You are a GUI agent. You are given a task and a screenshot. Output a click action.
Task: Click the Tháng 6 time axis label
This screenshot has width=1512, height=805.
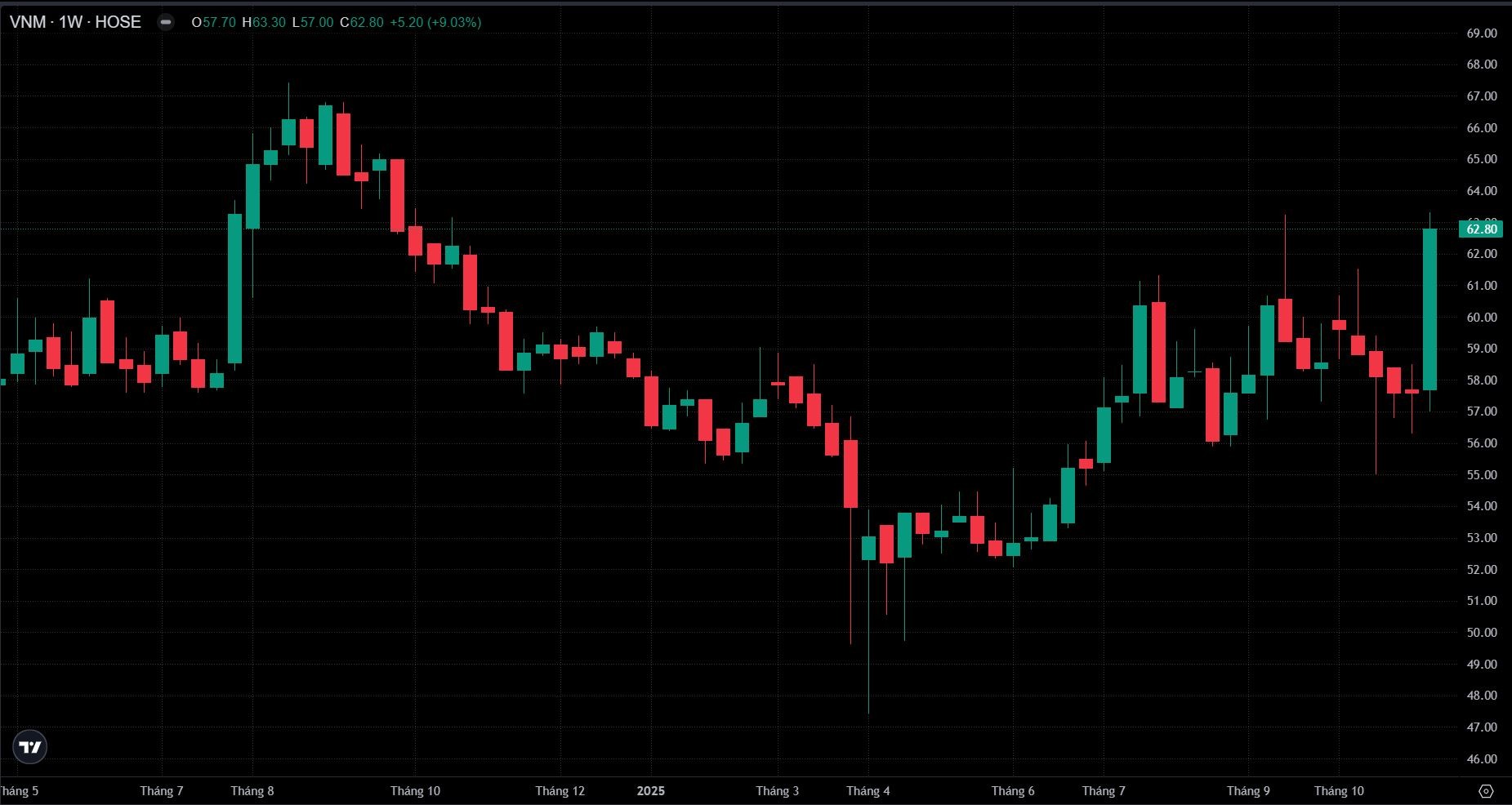click(x=1013, y=791)
